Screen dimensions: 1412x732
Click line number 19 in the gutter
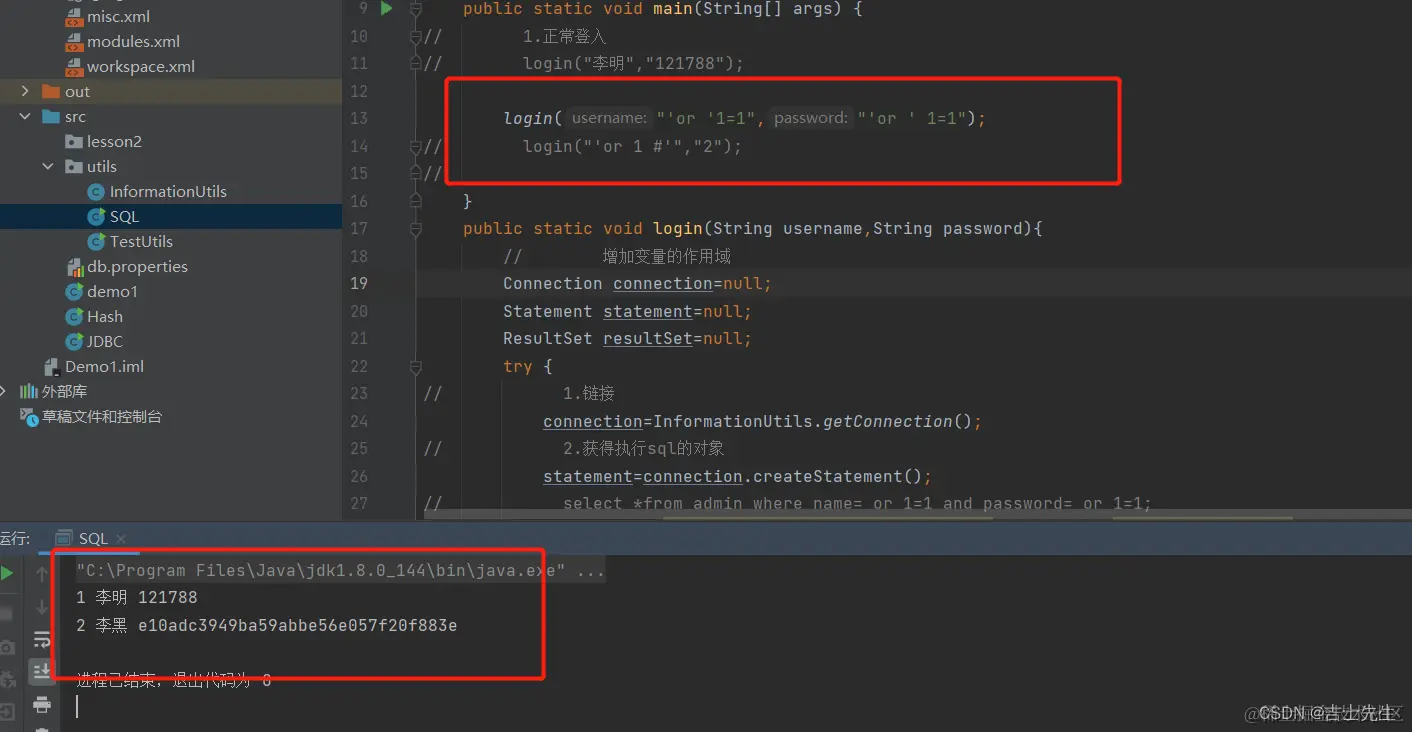[x=358, y=283]
